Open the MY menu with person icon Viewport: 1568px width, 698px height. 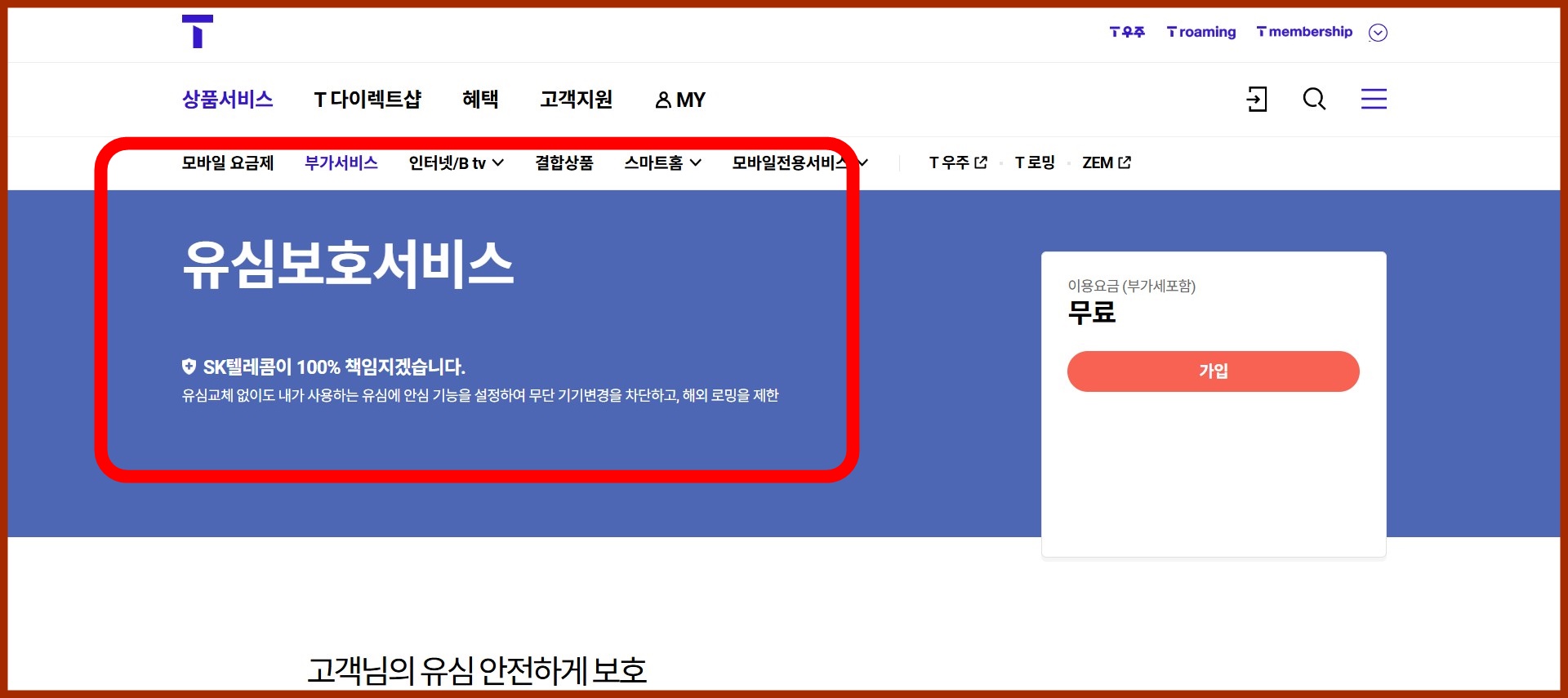coord(680,100)
